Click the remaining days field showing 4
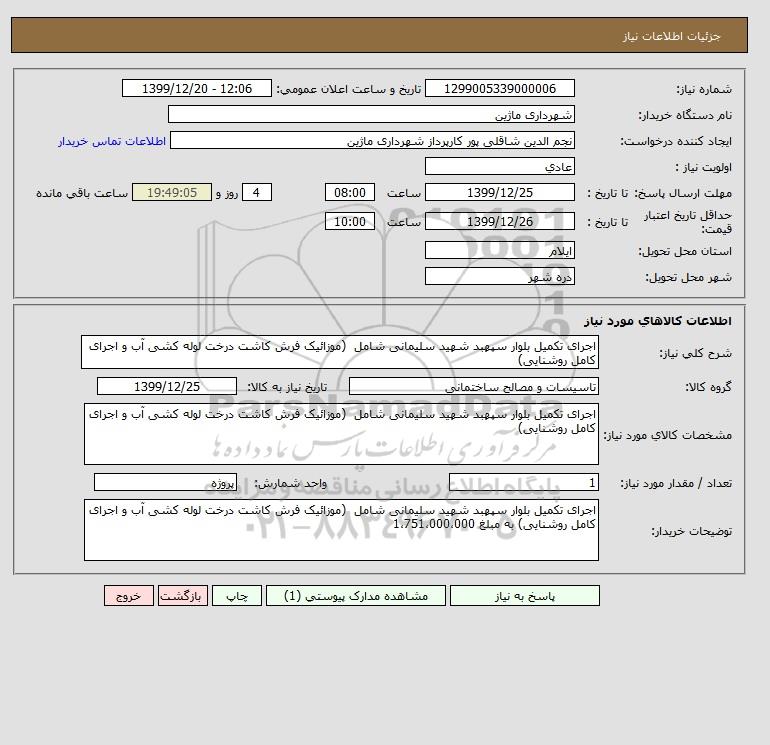This screenshot has width=770, height=745. [256, 193]
